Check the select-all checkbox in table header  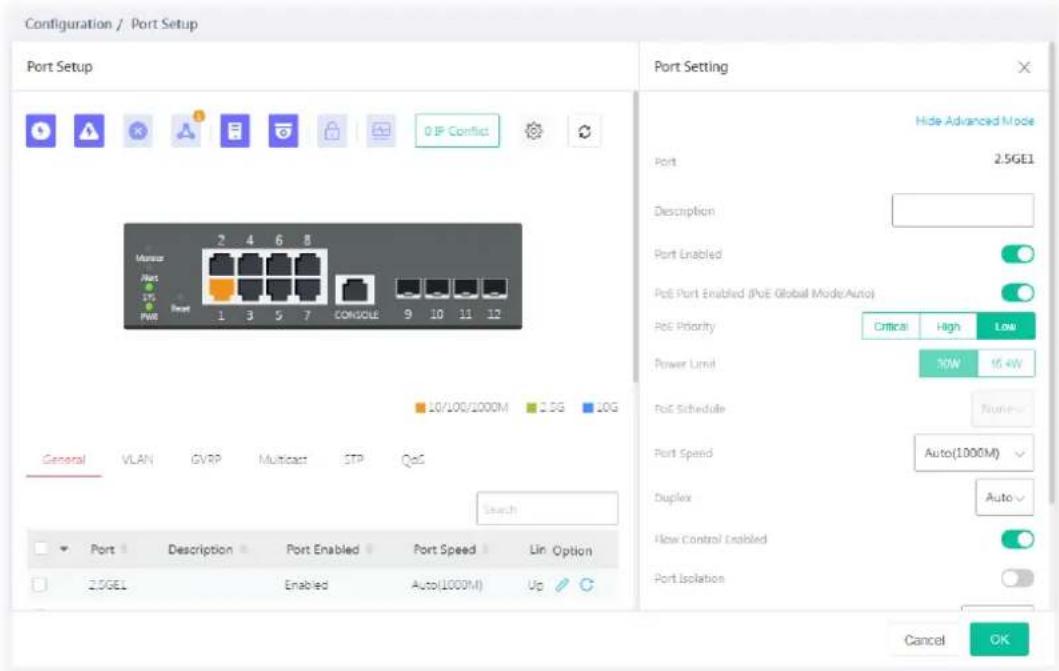41,548
